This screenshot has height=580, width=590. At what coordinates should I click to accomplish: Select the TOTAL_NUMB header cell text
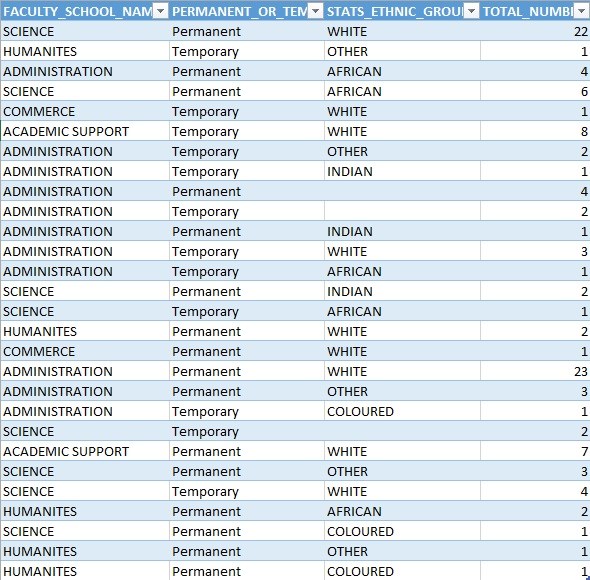point(528,12)
